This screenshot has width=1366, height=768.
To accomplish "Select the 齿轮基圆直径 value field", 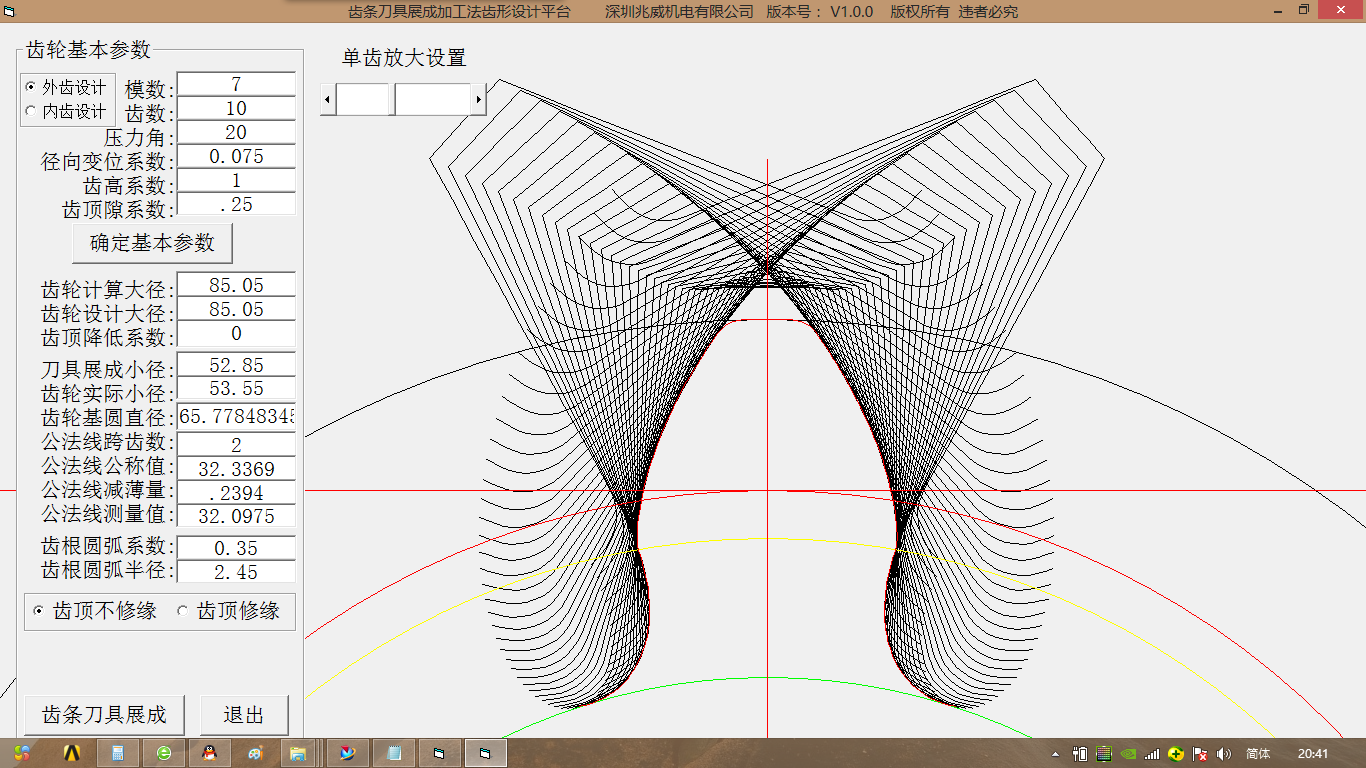I will pos(236,416).
